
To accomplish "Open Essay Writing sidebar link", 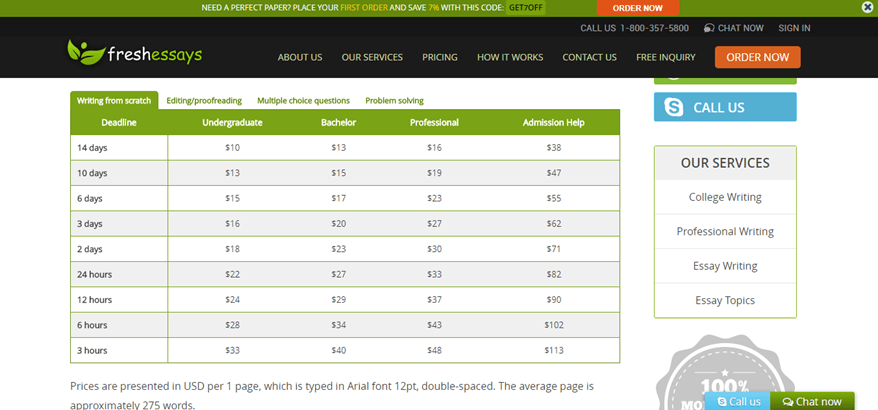I will (725, 266).
